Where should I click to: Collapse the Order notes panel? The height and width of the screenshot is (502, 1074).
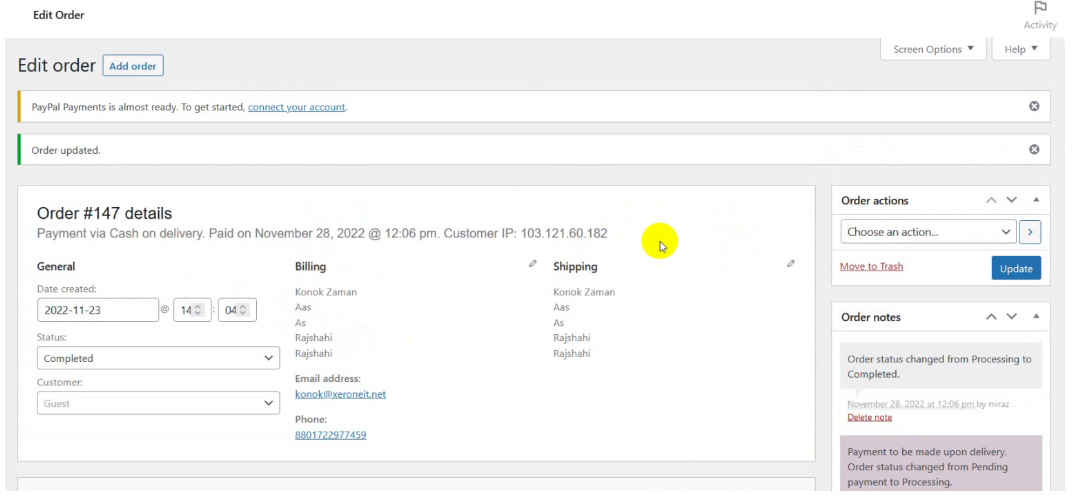1036,316
